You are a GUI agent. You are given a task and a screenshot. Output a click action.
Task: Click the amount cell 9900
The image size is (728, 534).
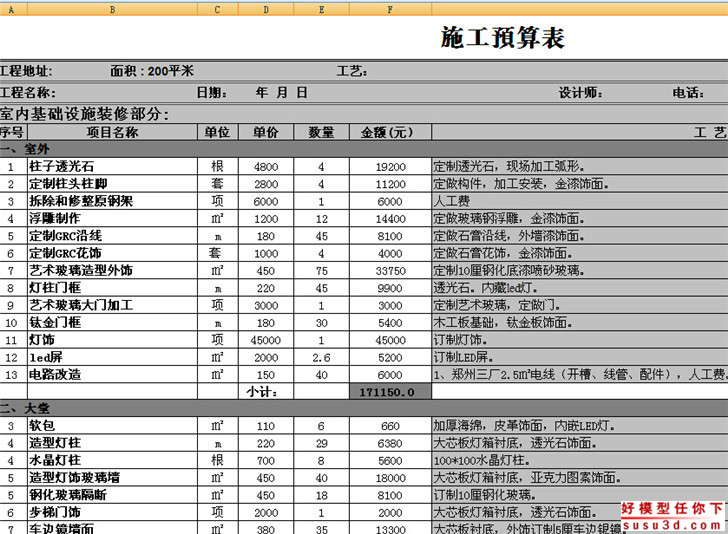pos(390,288)
